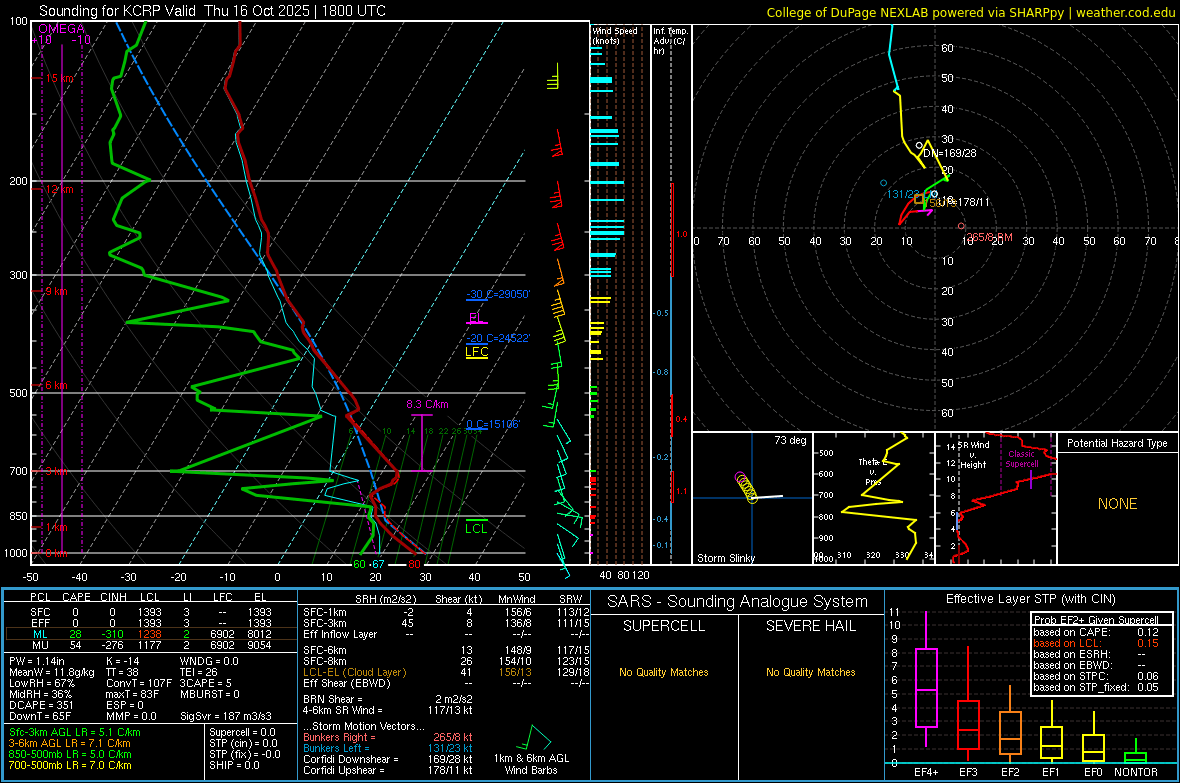The width and height of the screenshot is (1180, 783).
Task: Select the 'Classic Supercell' label
Action: click(1022, 459)
